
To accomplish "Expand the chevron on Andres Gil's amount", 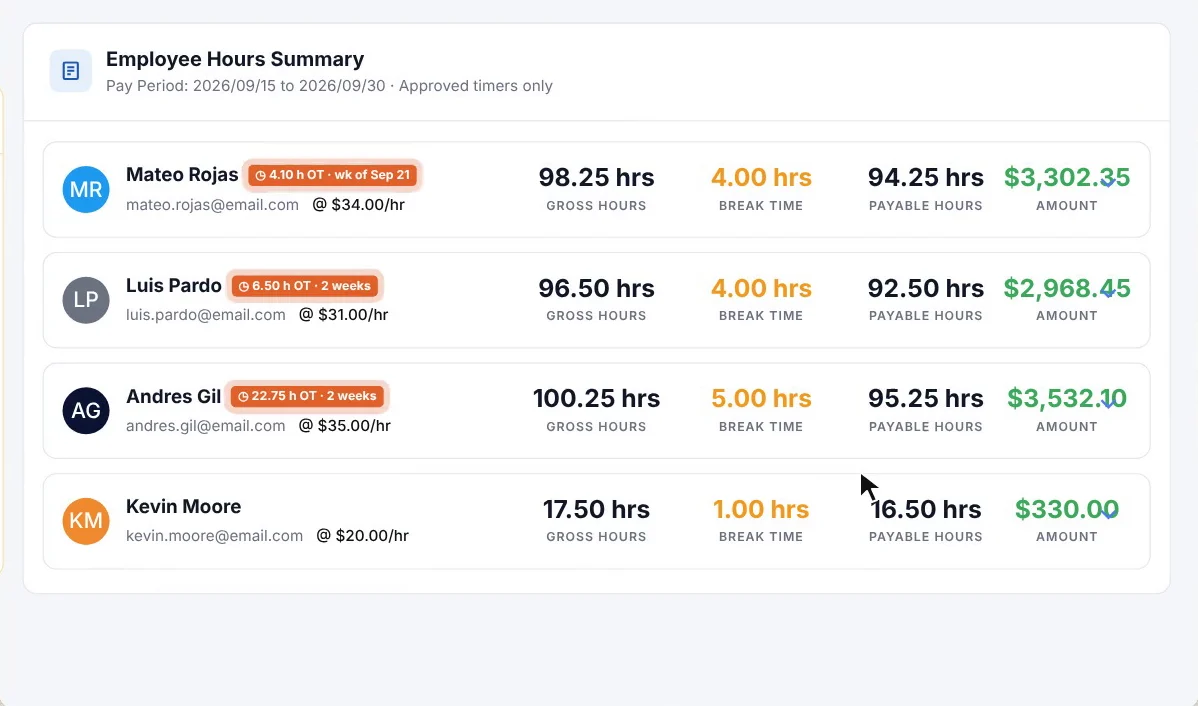I will tap(1108, 403).
